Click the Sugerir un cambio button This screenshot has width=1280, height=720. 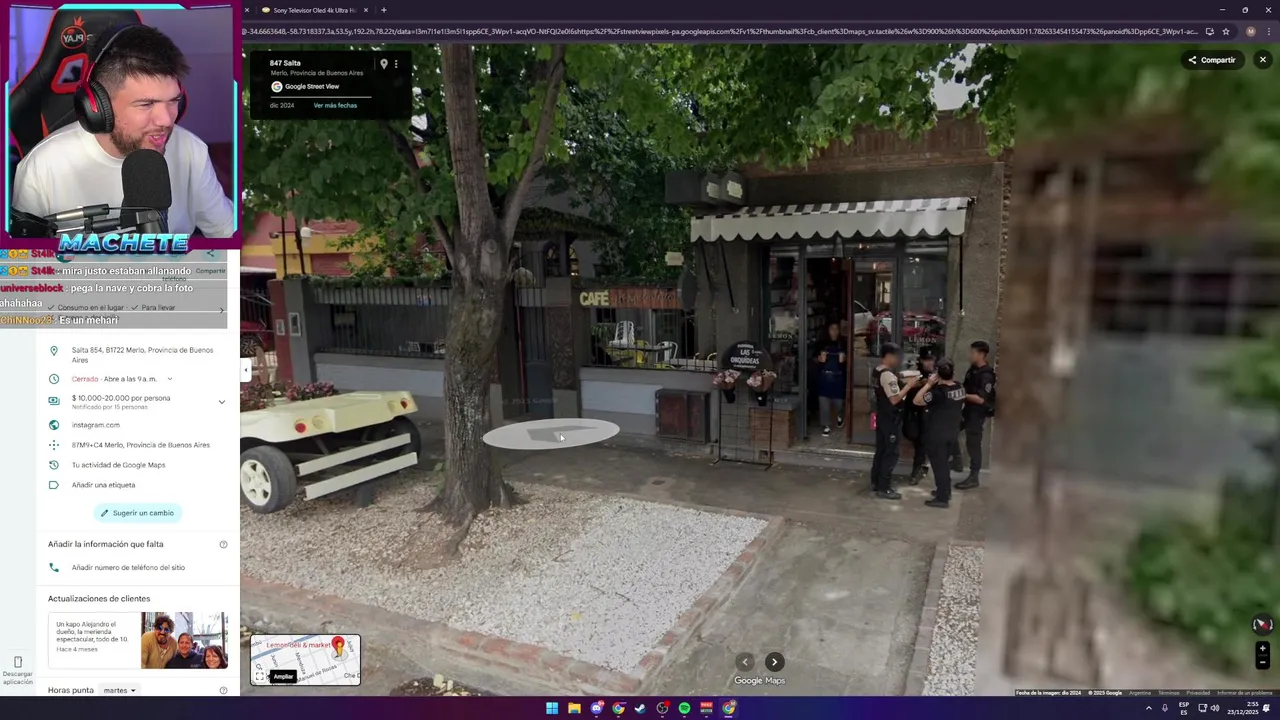point(137,513)
